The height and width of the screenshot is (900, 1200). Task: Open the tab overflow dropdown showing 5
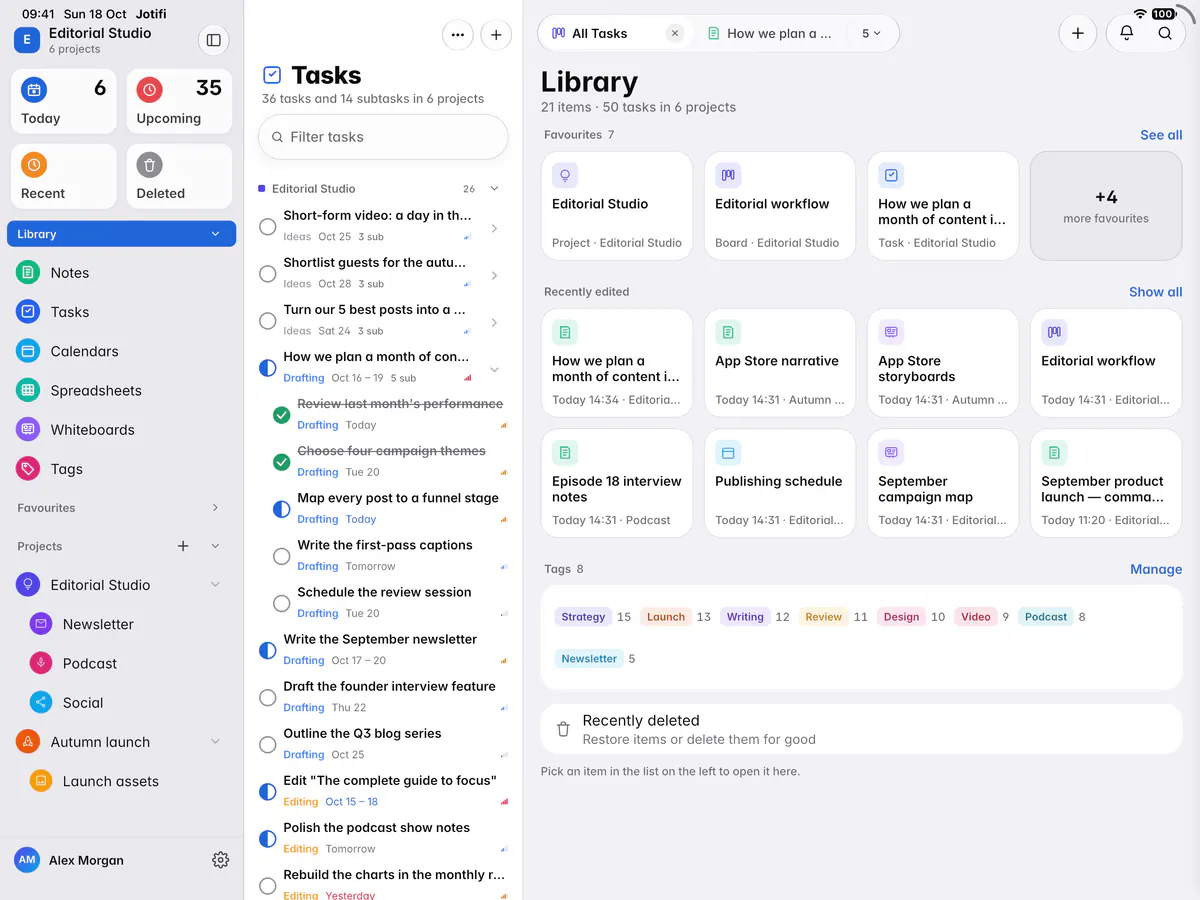pyautogui.click(x=872, y=33)
